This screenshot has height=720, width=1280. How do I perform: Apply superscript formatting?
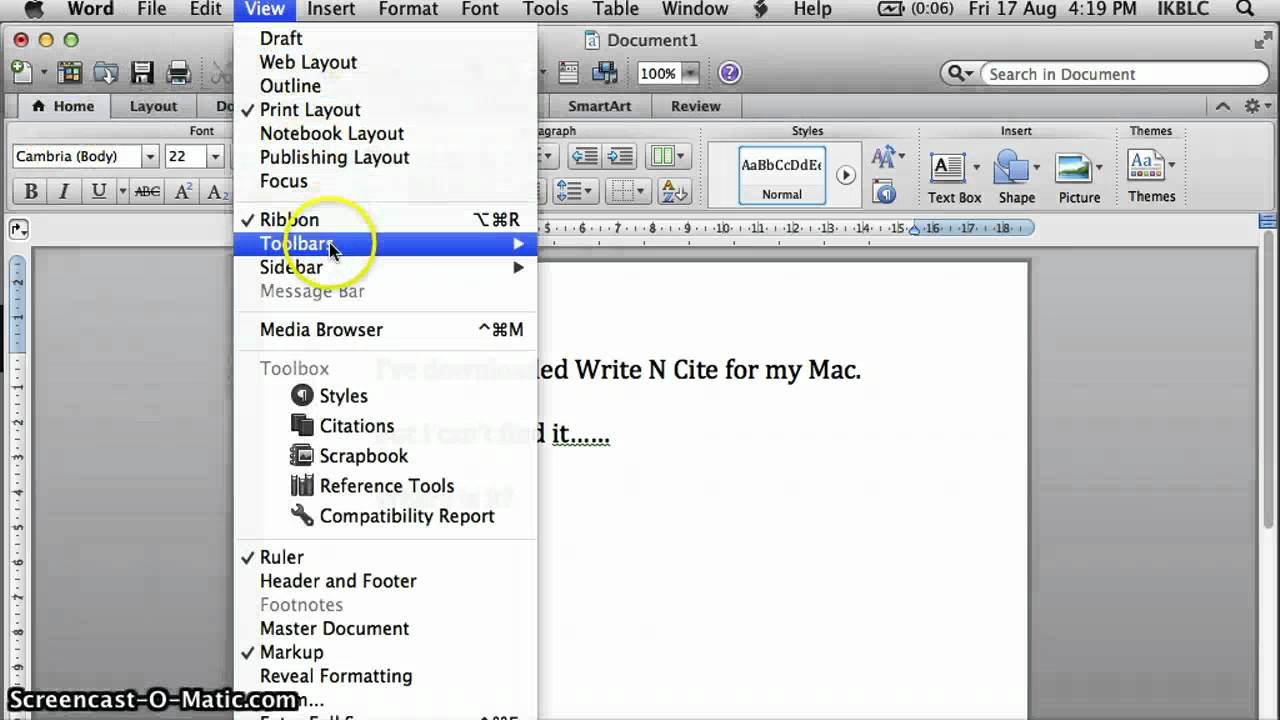tap(183, 192)
